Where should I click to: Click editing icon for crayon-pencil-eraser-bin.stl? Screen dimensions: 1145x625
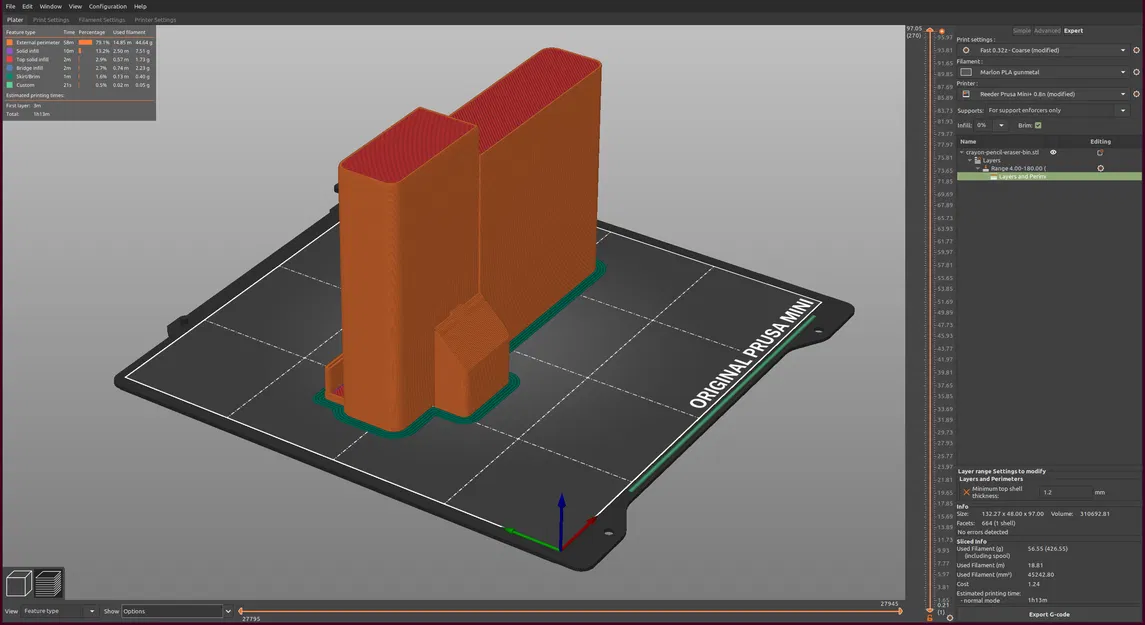pyautogui.click(x=1100, y=153)
